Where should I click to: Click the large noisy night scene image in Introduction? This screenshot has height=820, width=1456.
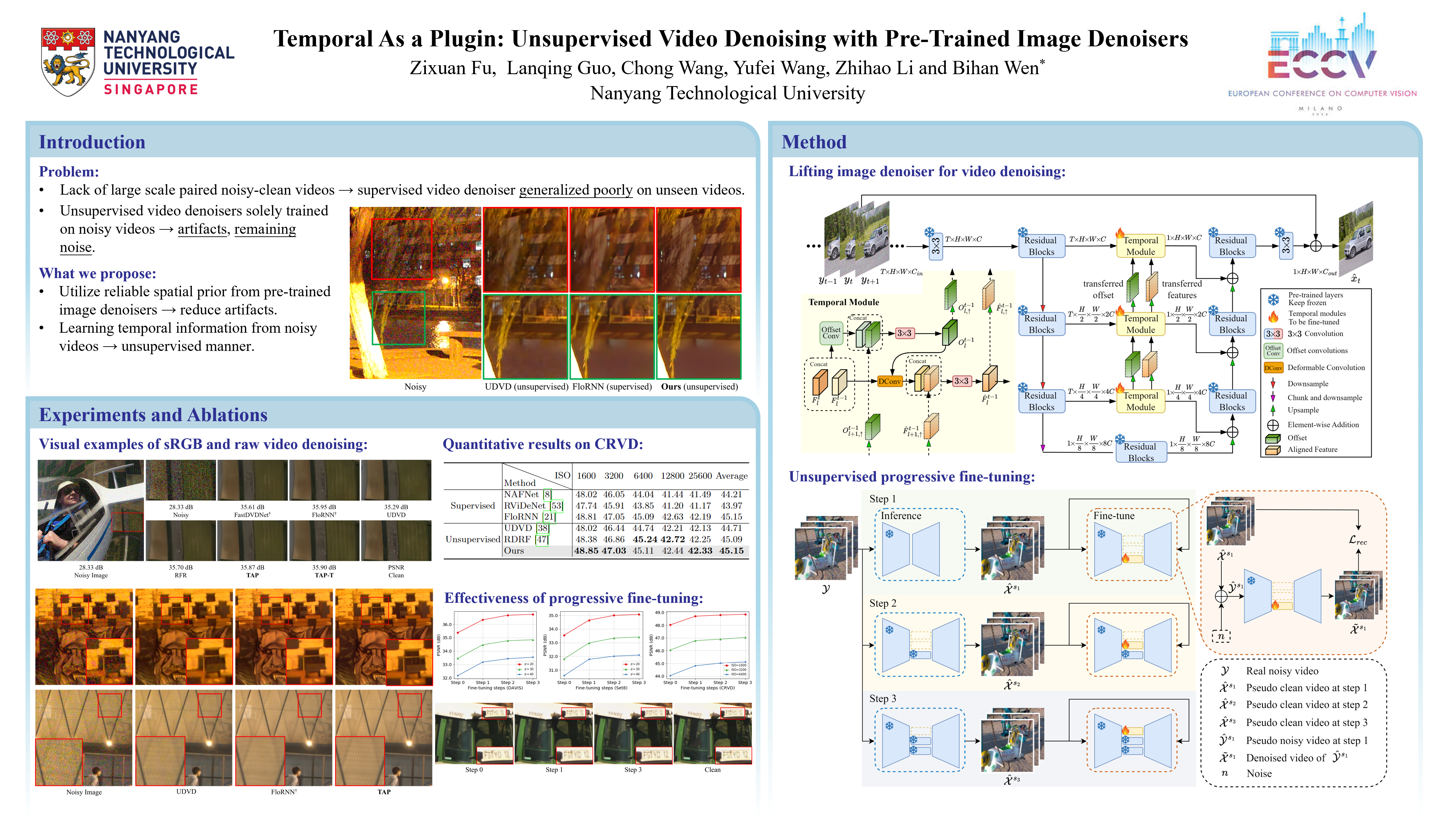click(x=415, y=293)
